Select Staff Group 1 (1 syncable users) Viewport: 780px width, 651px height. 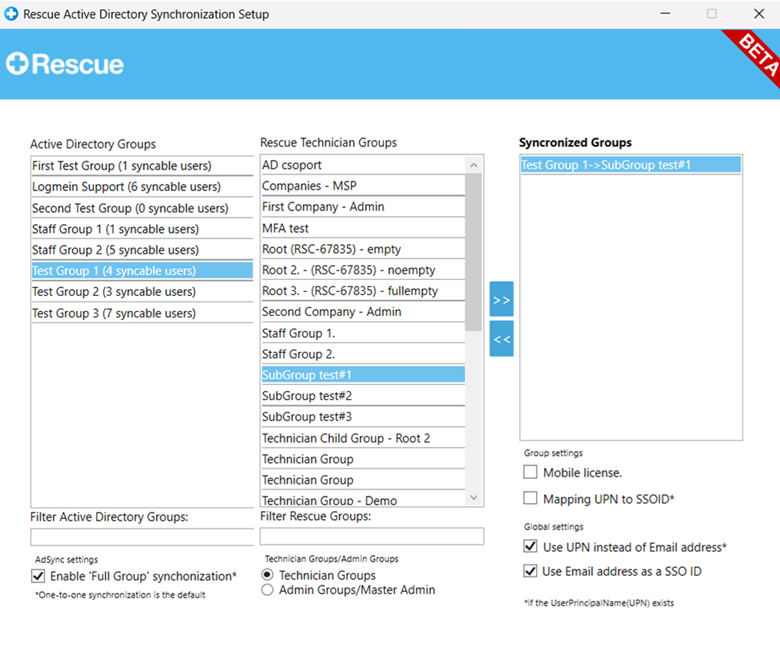tap(142, 229)
